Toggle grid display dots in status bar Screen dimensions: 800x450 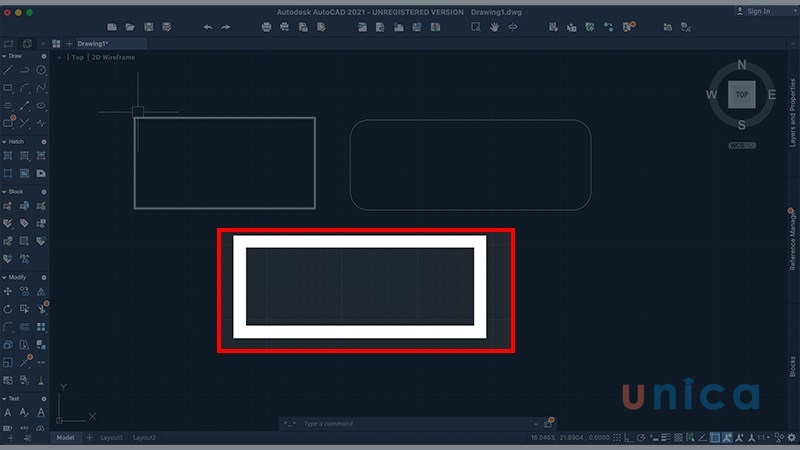(617, 438)
